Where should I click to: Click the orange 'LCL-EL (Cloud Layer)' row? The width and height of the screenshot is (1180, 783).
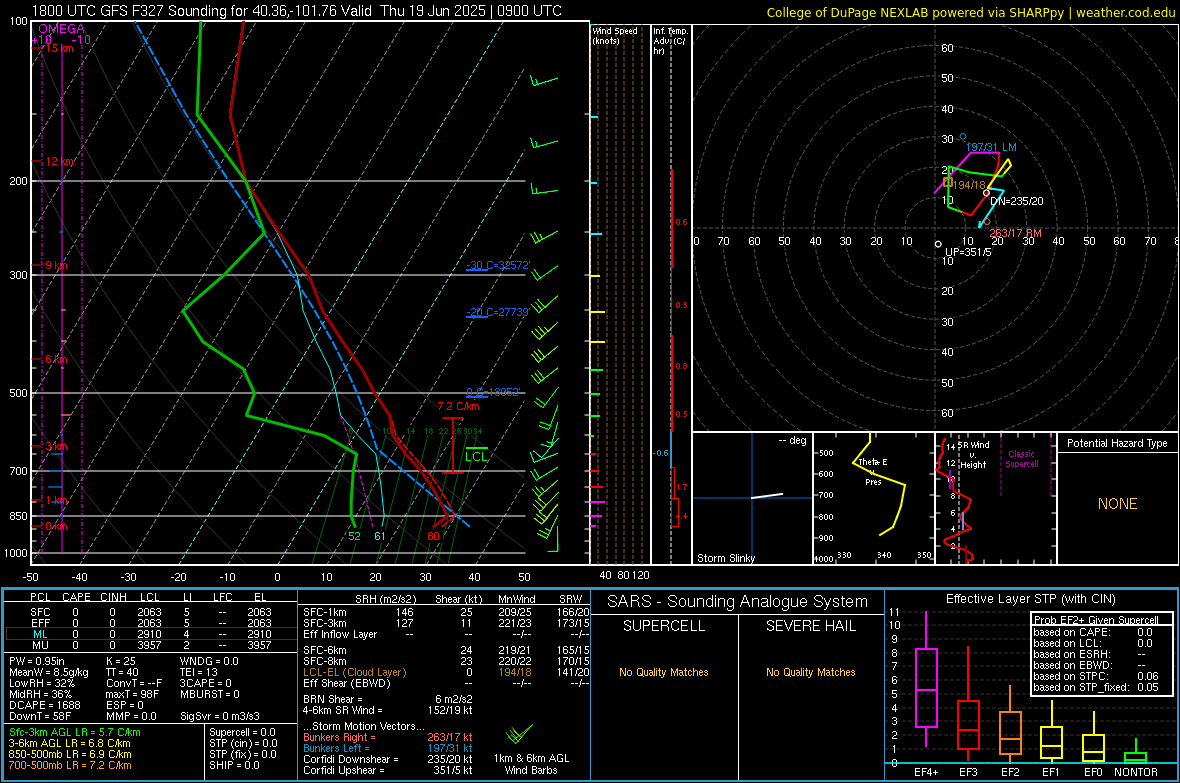[x=354, y=672]
